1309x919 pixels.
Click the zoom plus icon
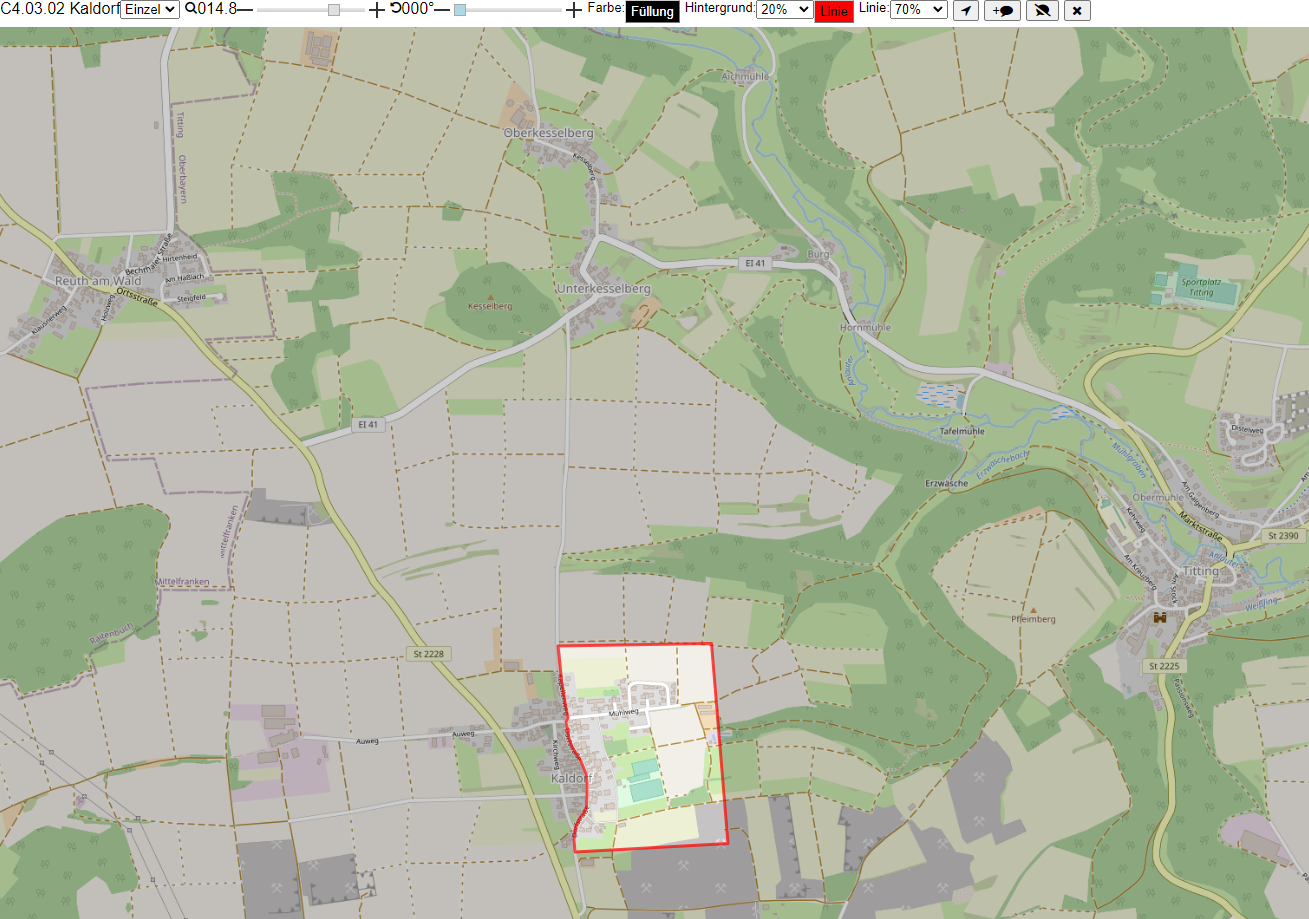pyautogui.click(x=376, y=10)
